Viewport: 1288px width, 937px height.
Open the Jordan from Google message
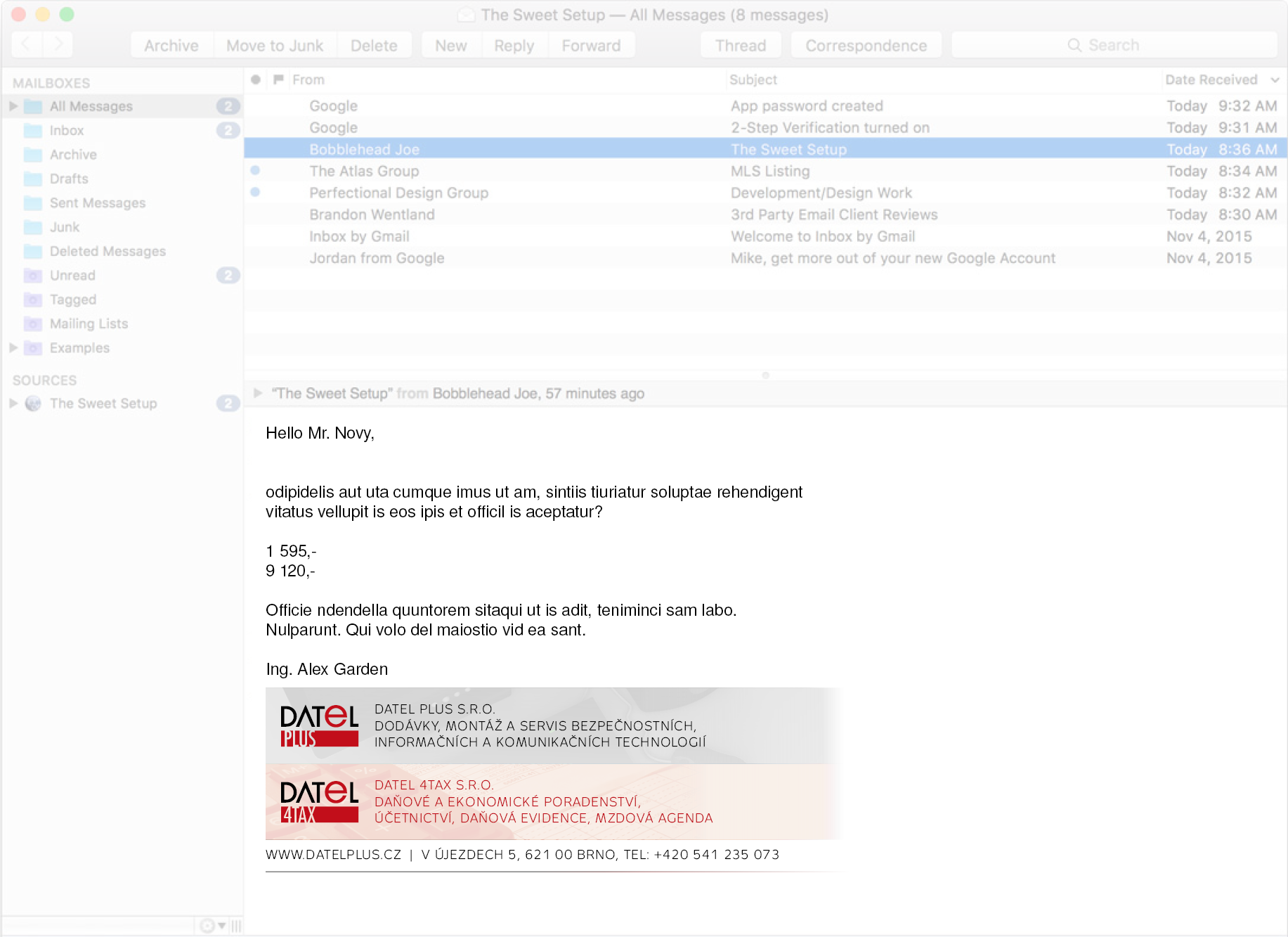click(x=765, y=258)
